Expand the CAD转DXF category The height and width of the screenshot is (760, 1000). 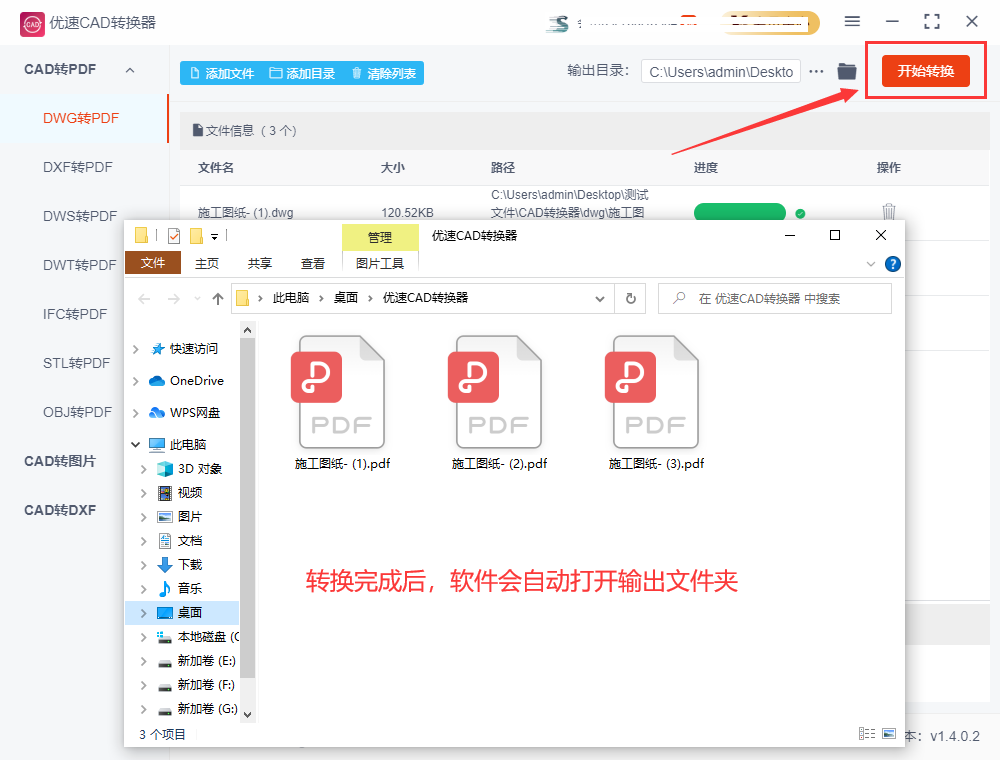[60, 510]
